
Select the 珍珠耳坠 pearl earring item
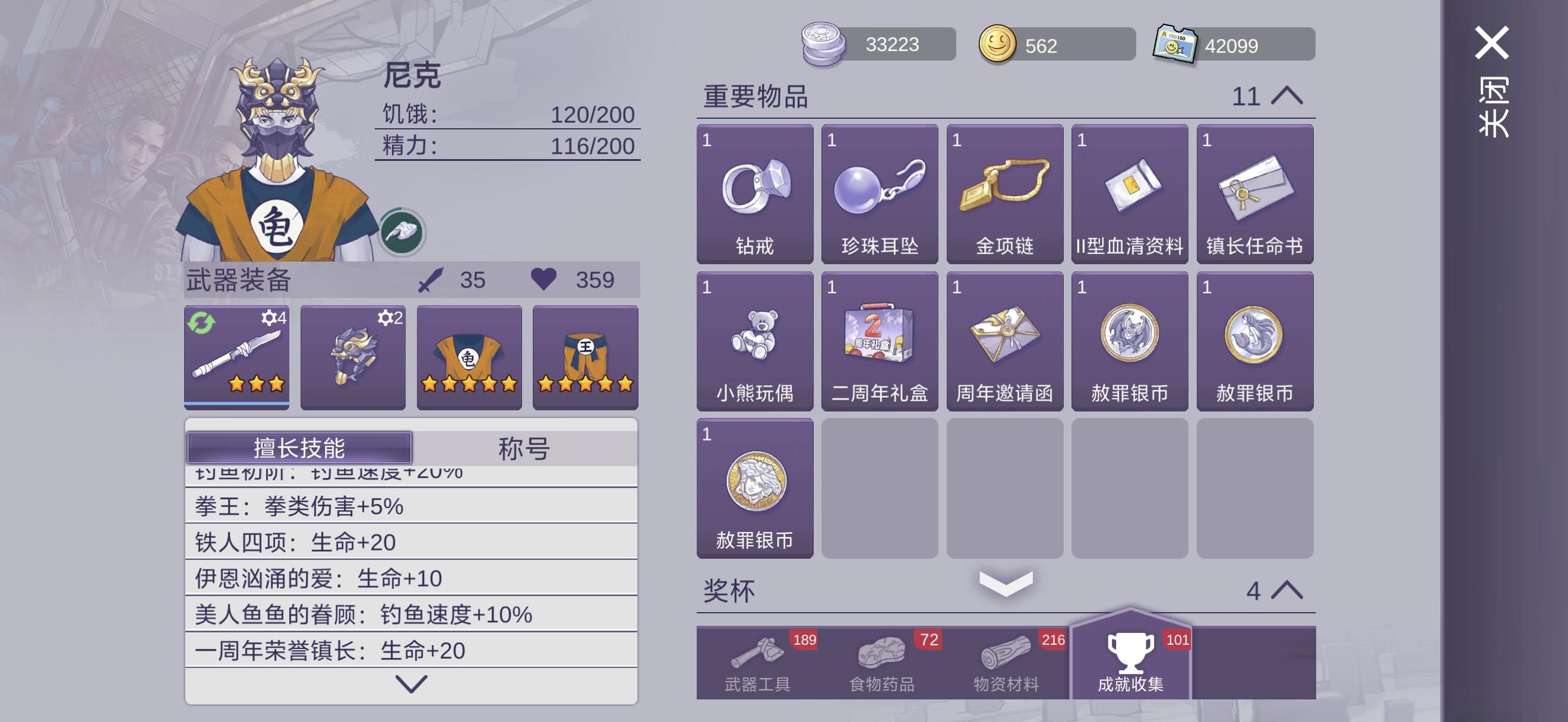click(880, 194)
